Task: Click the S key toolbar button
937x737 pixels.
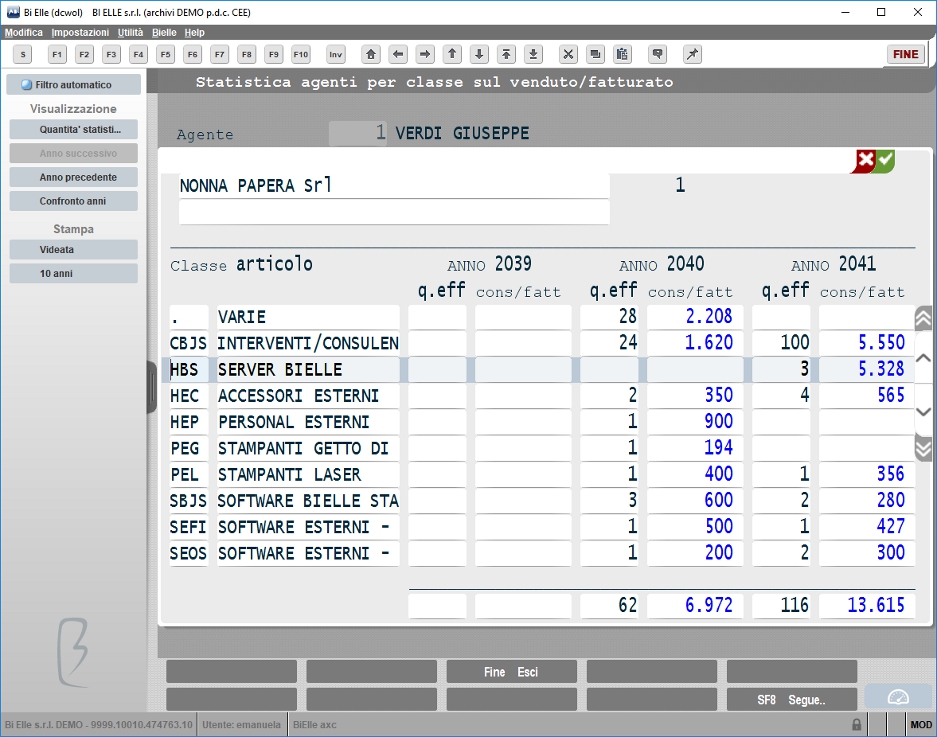Action: click(x=23, y=54)
